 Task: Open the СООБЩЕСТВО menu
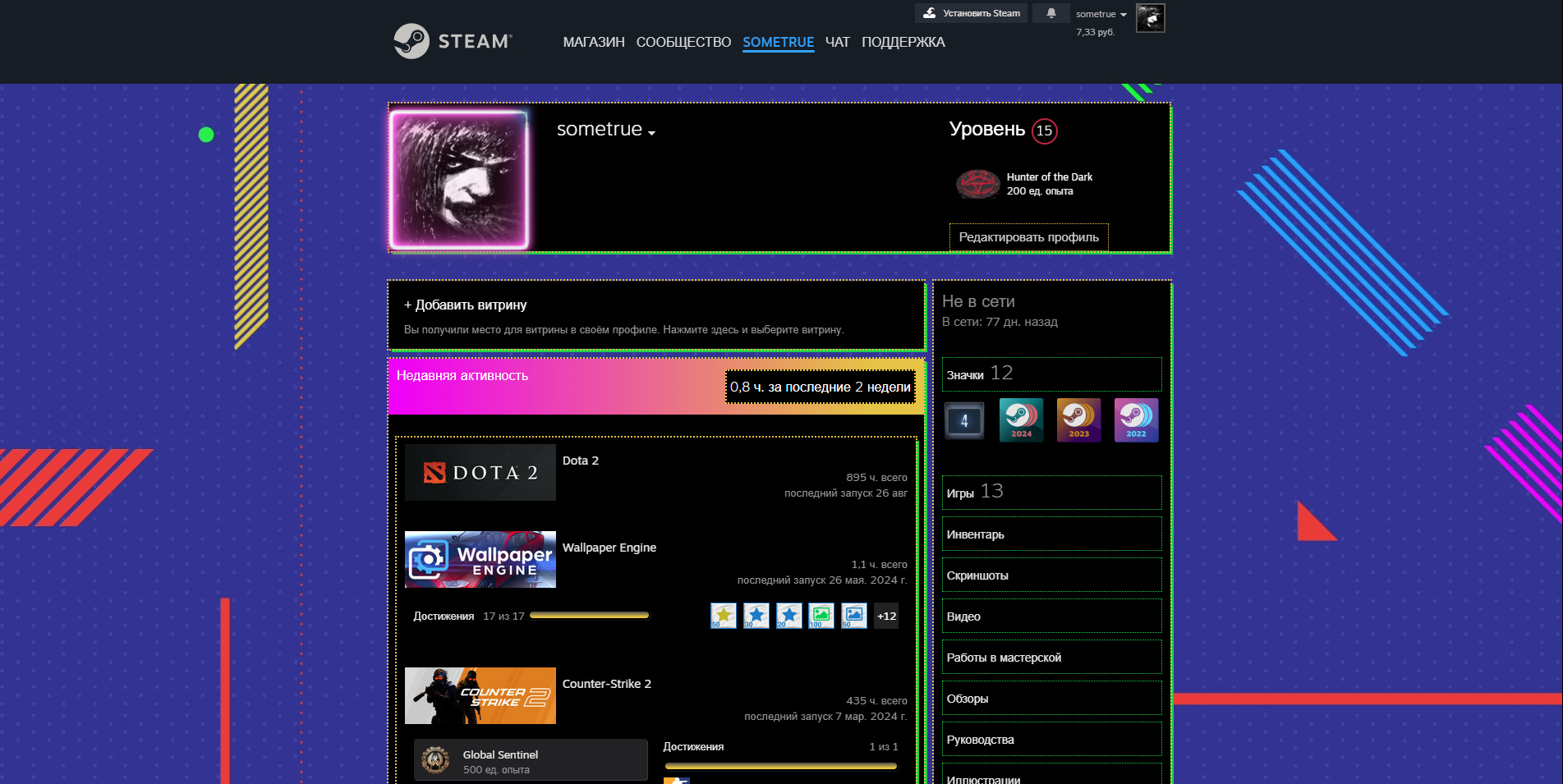click(683, 42)
